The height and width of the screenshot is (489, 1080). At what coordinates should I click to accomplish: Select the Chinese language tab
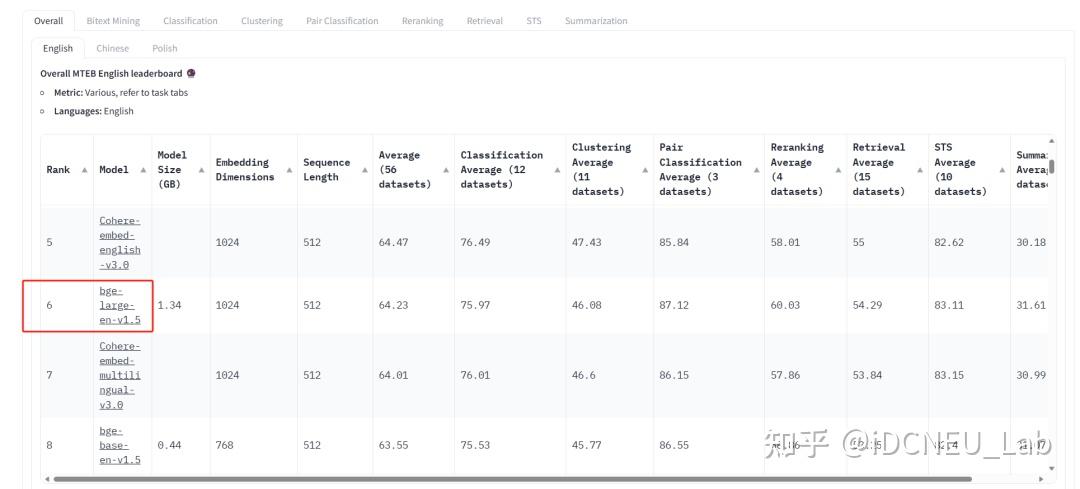pos(112,48)
